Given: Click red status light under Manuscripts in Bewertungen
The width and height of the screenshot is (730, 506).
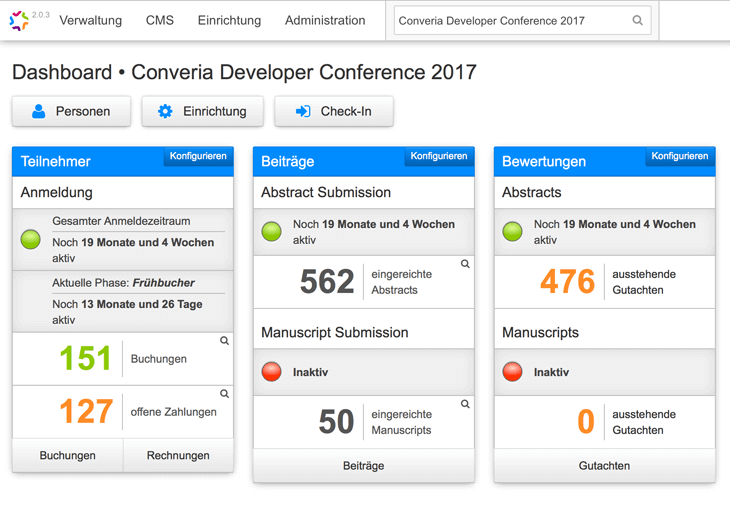Looking at the screenshot, I should pos(512,371).
